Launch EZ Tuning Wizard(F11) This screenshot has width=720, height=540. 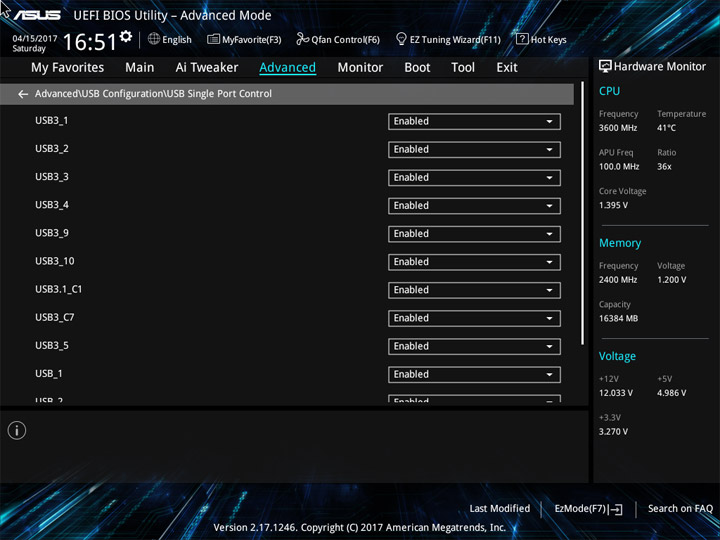point(448,39)
